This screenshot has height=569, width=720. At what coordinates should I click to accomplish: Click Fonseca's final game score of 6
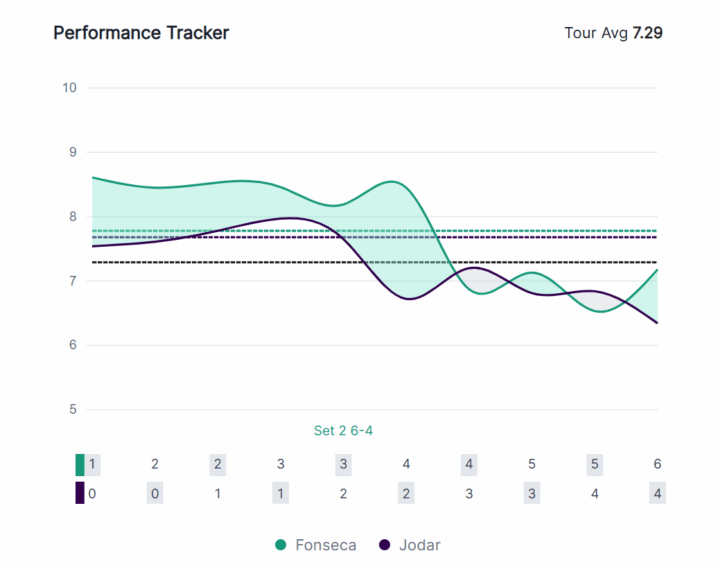pos(657,464)
